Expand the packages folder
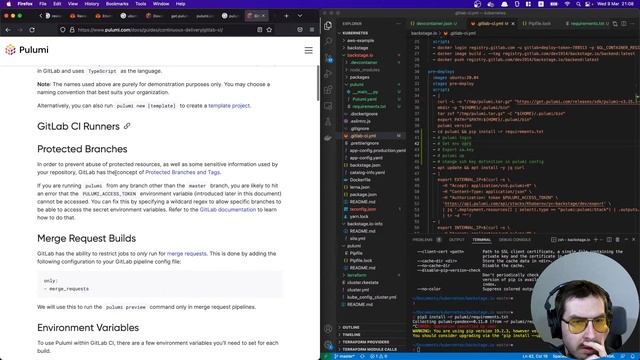The width and height of the screenshot is (640, 360). click(359, 77)
